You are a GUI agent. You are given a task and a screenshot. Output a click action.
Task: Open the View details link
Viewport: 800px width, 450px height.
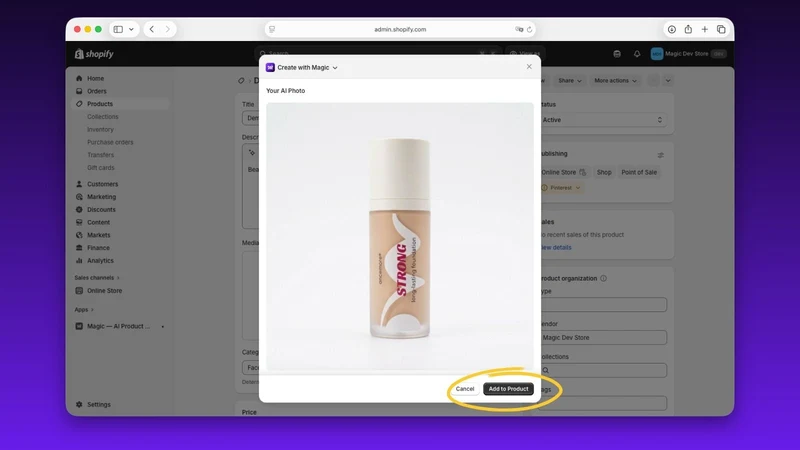[x=556, y=247]
